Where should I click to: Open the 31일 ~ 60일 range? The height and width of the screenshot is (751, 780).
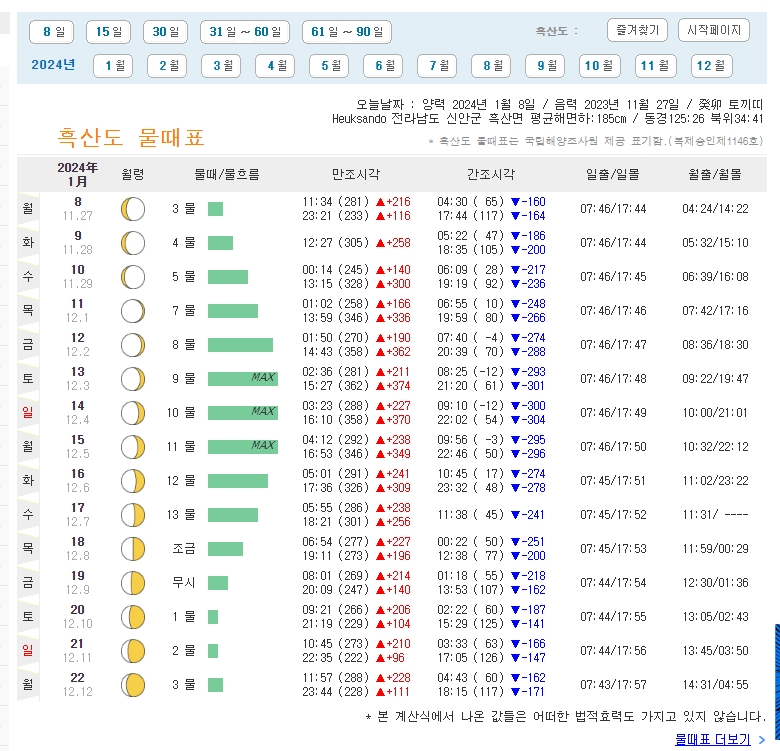click(245, 32)
